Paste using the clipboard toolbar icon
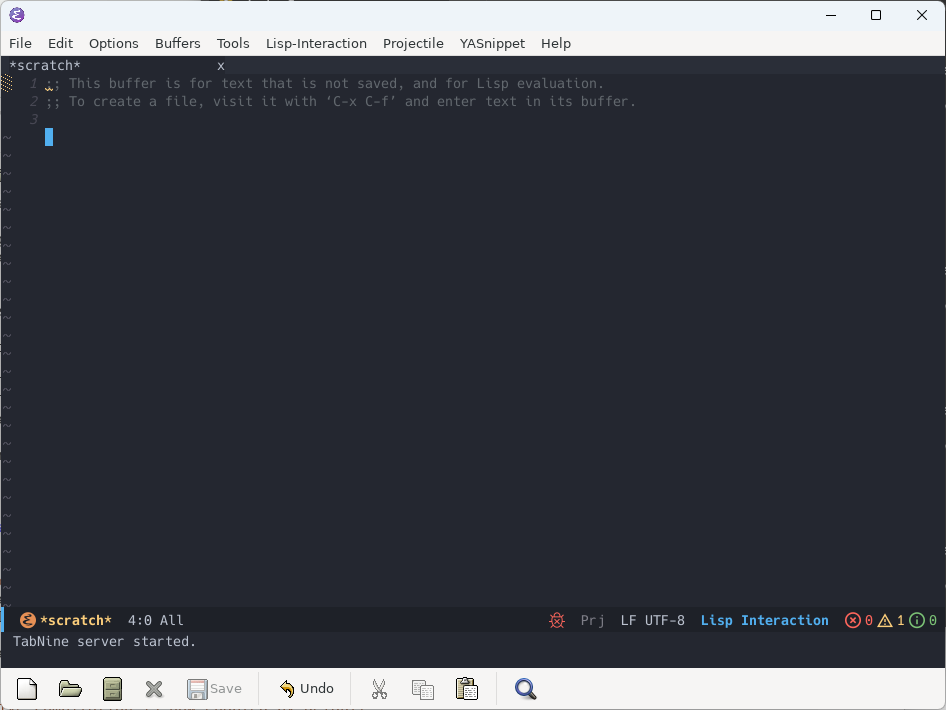The width and height of the screenshot is (946, 710). (x=466, y=688)
